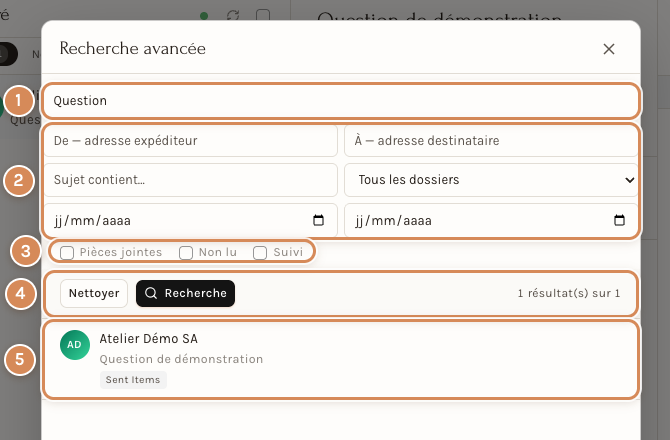Open the start date calendar picker icon
The height and width of the screenshot is (440, 670).
(318, 220)
